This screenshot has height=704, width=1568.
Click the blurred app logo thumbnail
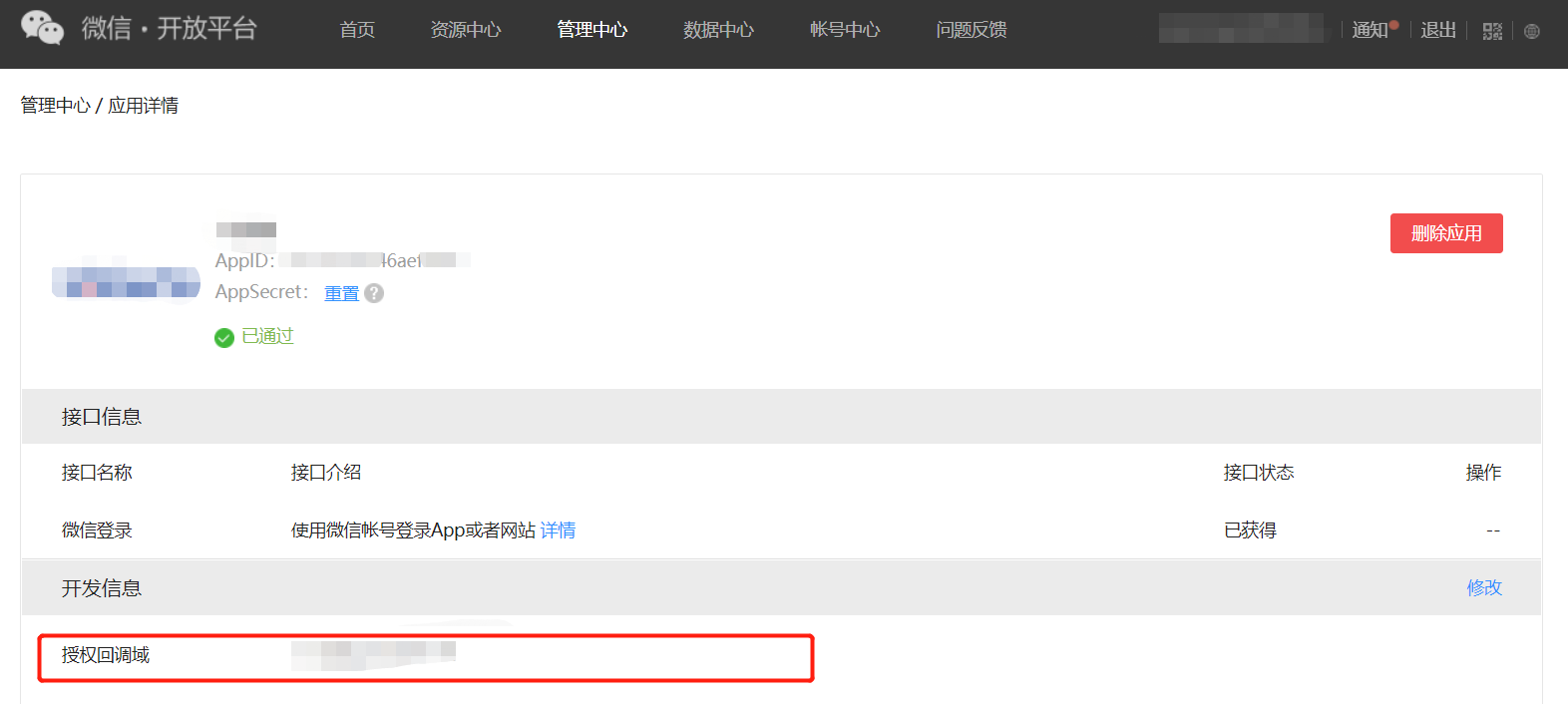[126, 282]
